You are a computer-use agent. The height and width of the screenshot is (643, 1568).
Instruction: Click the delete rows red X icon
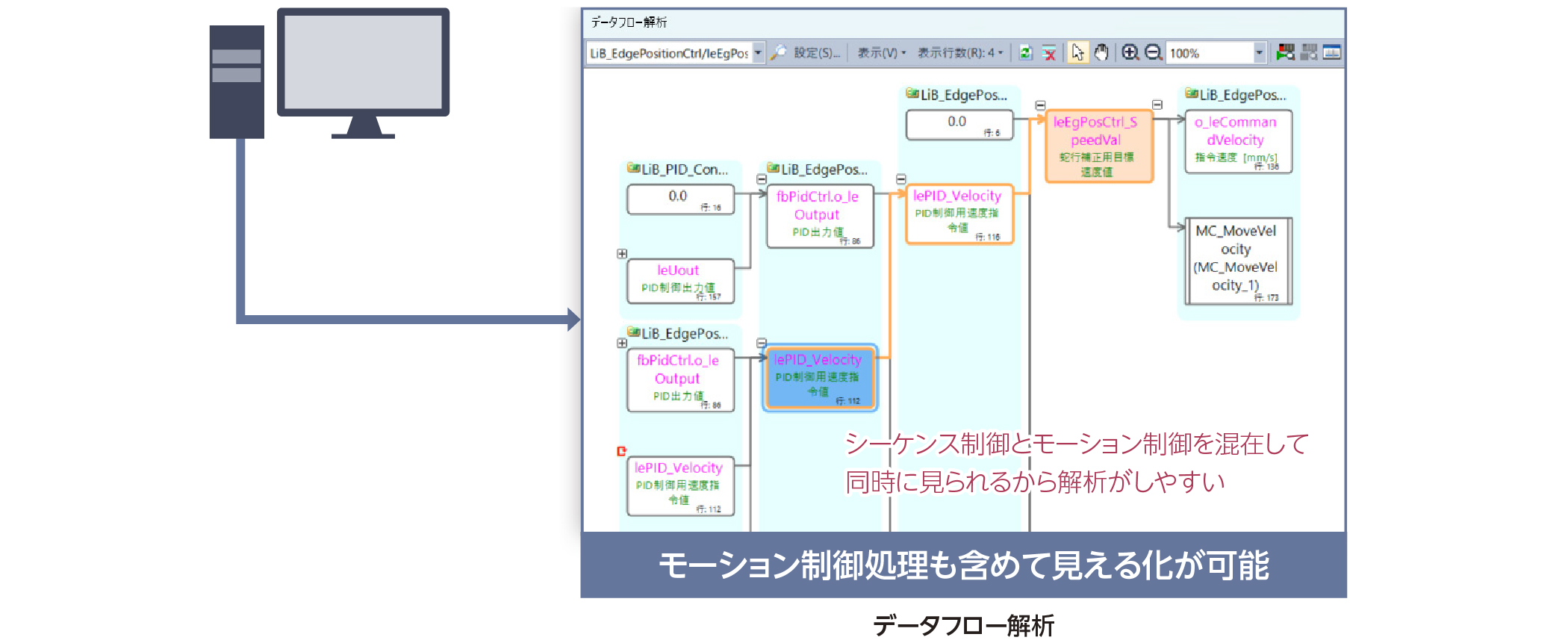(x=1049, y=53)
